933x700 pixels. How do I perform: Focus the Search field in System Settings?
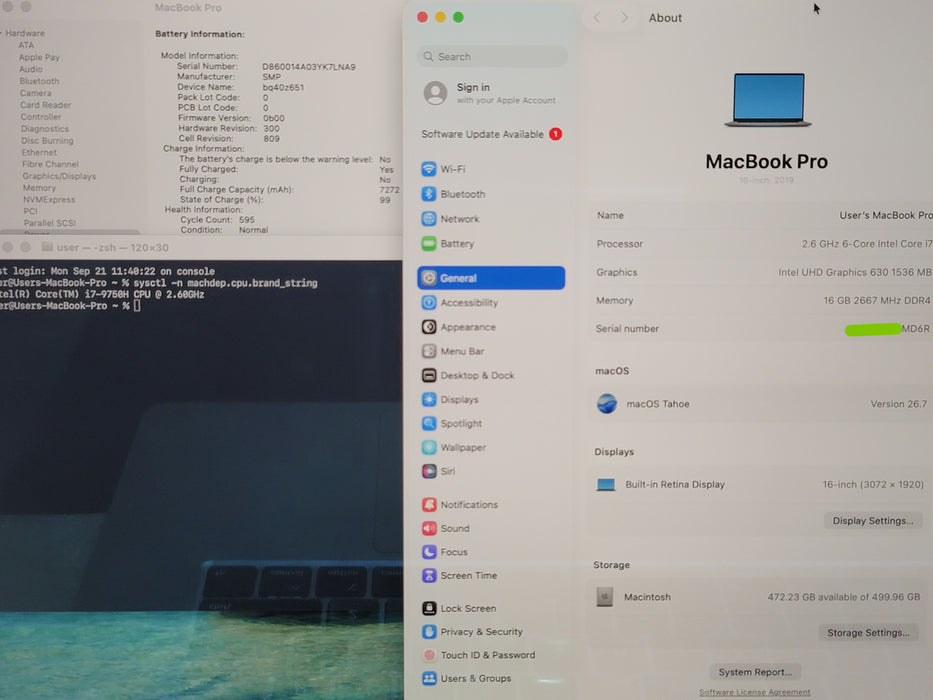pos(491,57)
